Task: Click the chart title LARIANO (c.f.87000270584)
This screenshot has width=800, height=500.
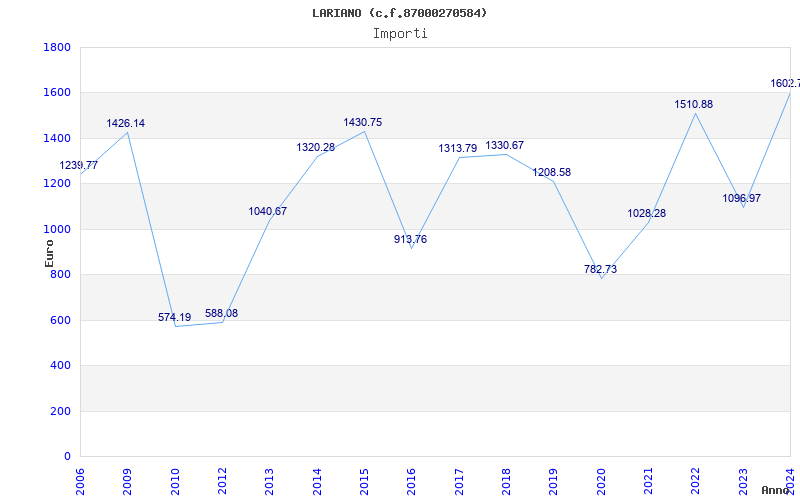Action: (x=399, y=13)
